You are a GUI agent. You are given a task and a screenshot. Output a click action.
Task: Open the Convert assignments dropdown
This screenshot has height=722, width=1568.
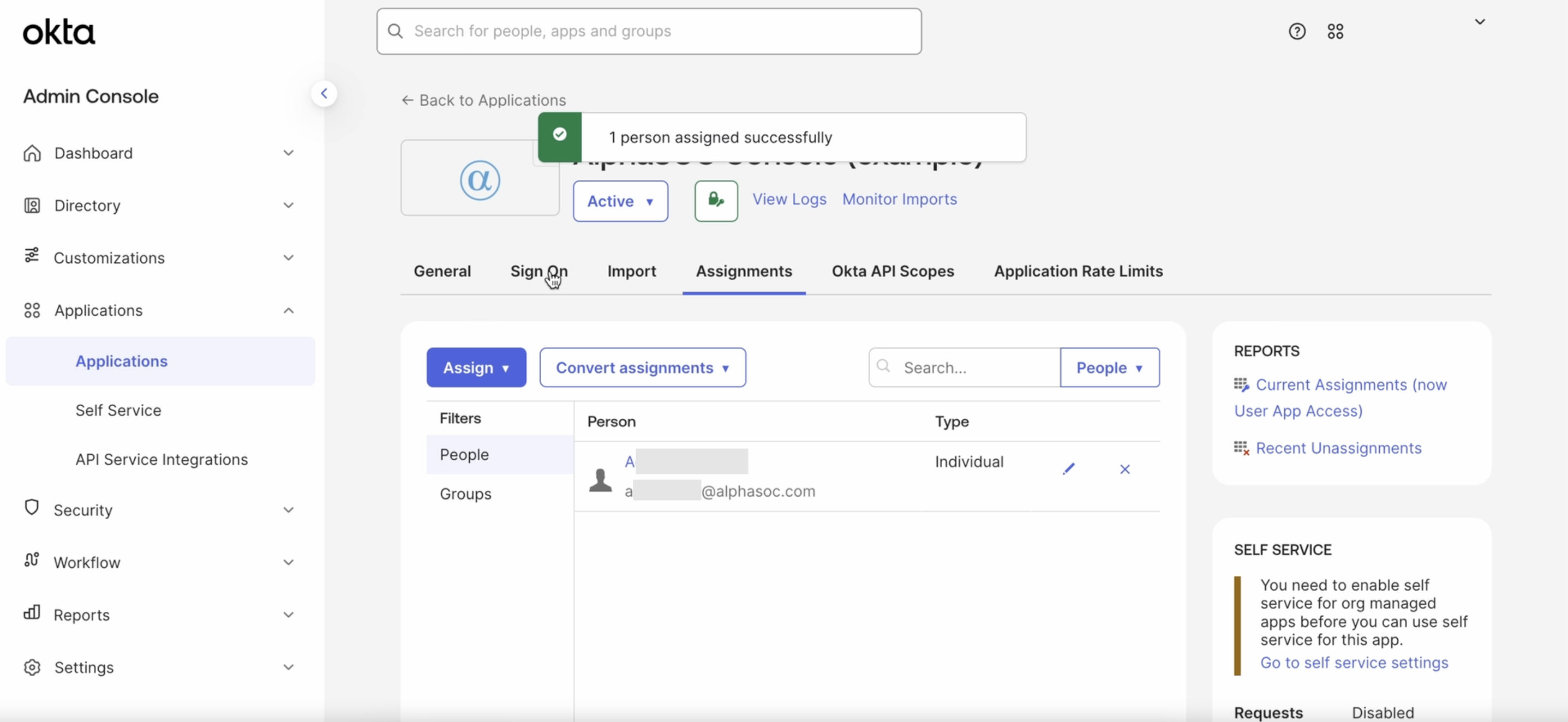tap(642, 368)
